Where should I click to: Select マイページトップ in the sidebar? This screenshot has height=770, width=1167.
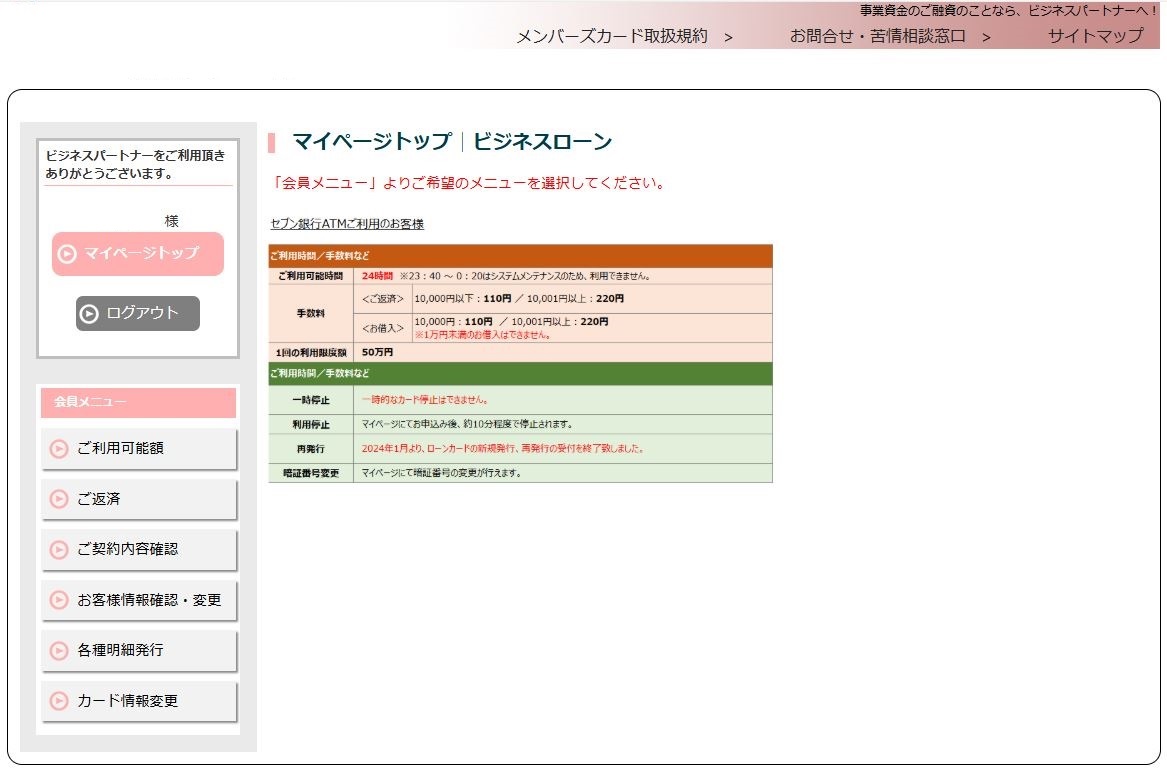[137, 254]
